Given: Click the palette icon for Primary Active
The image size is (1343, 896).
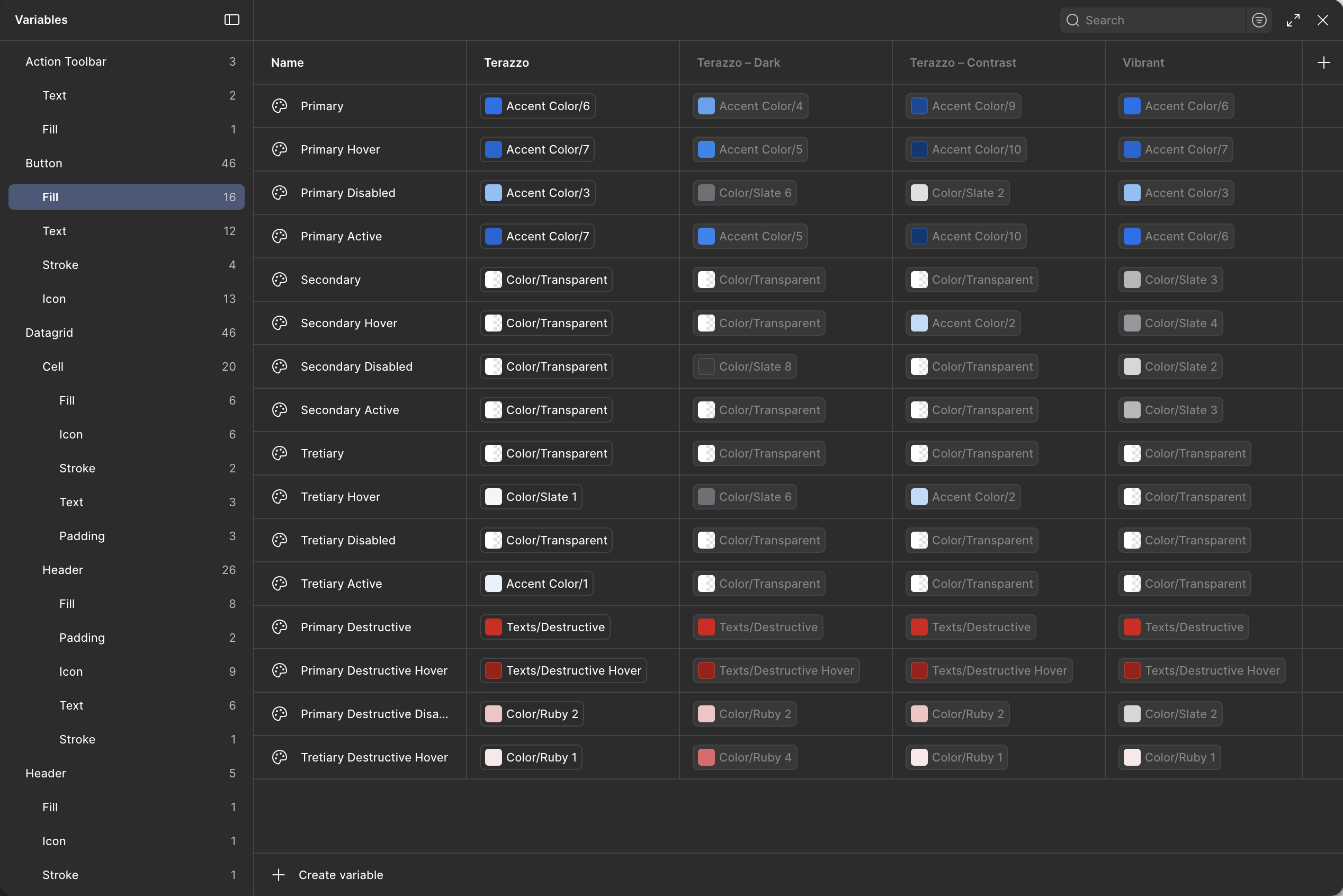Looking at the screenshot, I should (280, 236).
